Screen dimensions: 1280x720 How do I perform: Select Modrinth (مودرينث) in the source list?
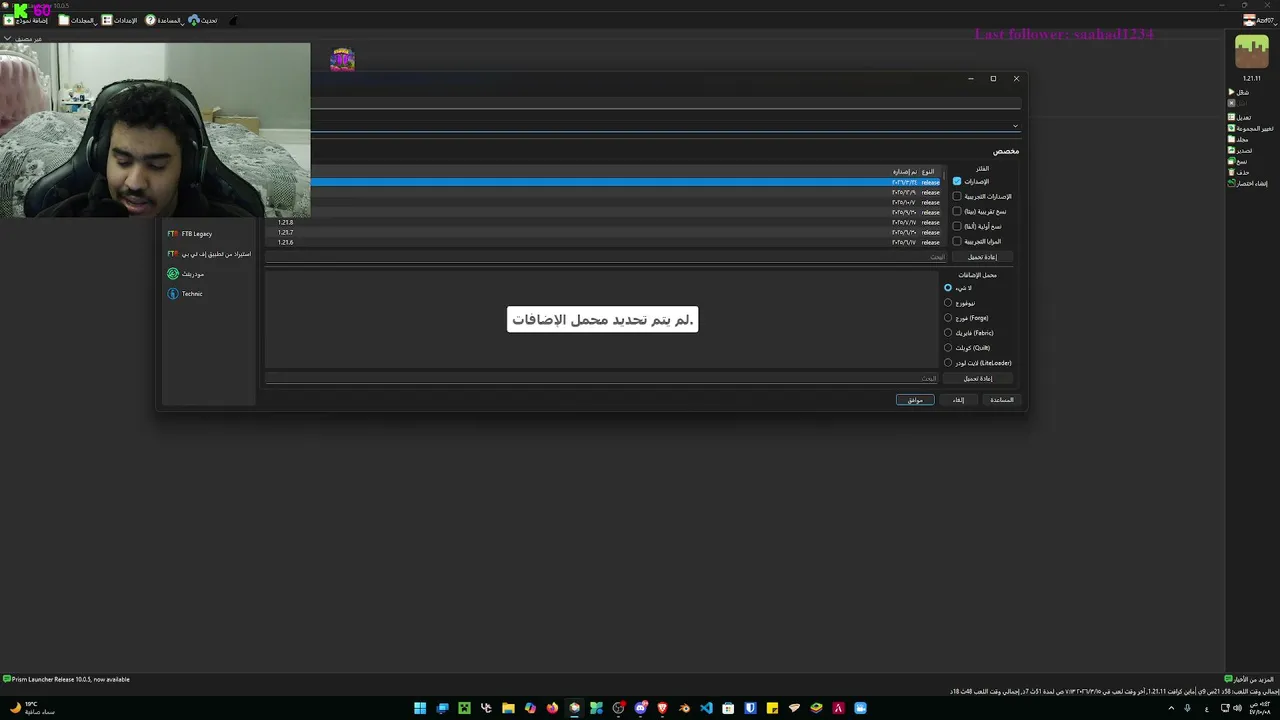point(209,274)
